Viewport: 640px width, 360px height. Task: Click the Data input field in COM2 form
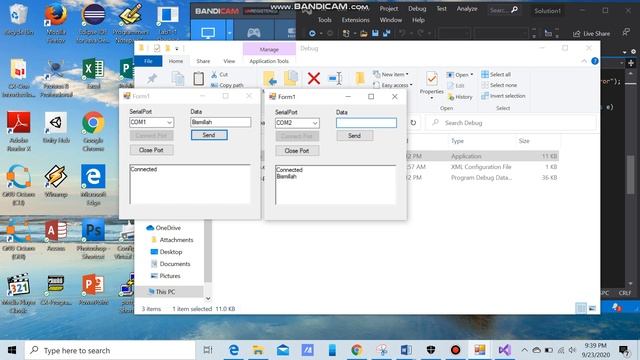[366, 122]
